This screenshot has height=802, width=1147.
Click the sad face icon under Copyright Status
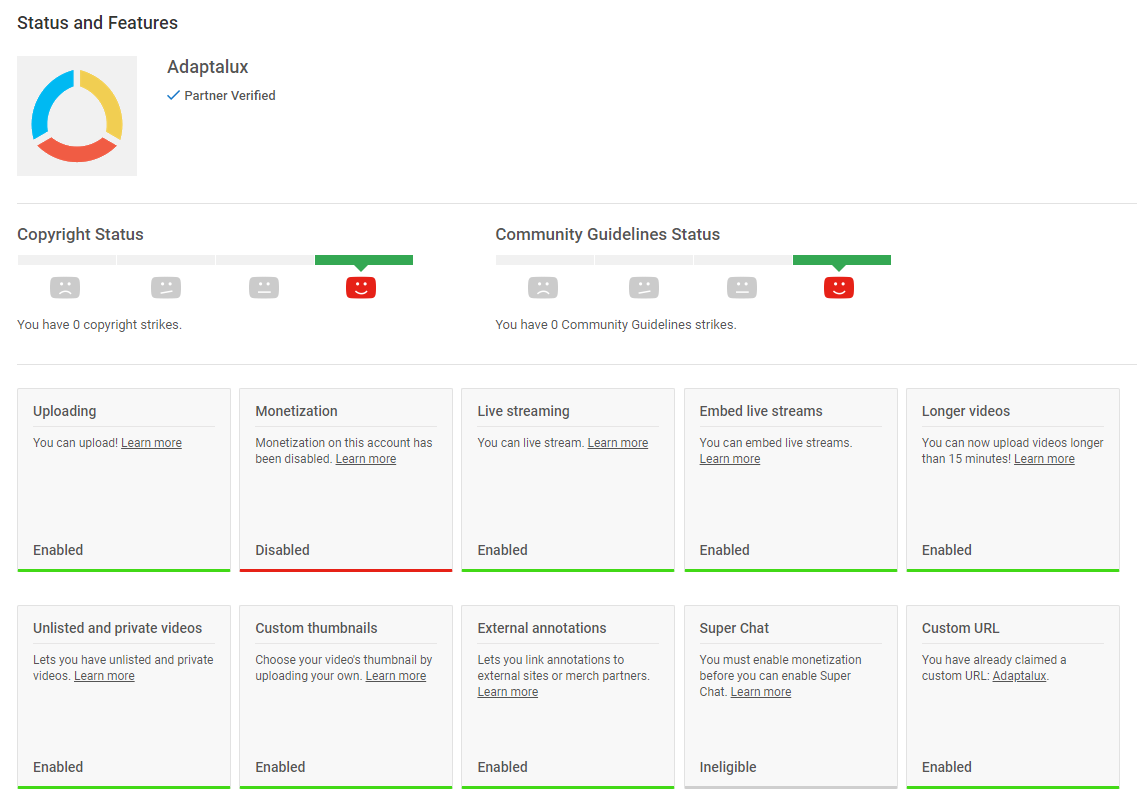65,288
